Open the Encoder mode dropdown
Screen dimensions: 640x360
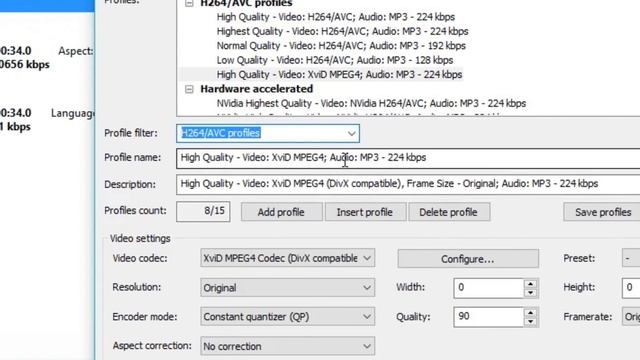tap(287, 317)
